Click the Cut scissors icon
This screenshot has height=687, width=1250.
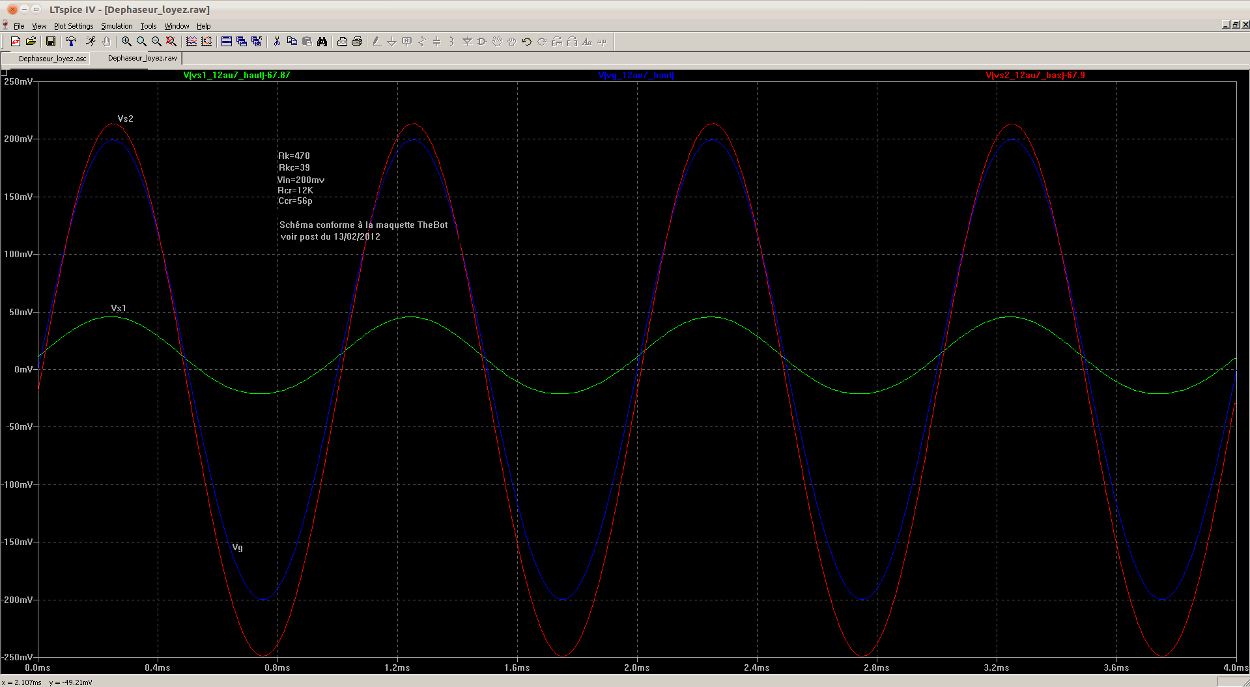point(276,41)
